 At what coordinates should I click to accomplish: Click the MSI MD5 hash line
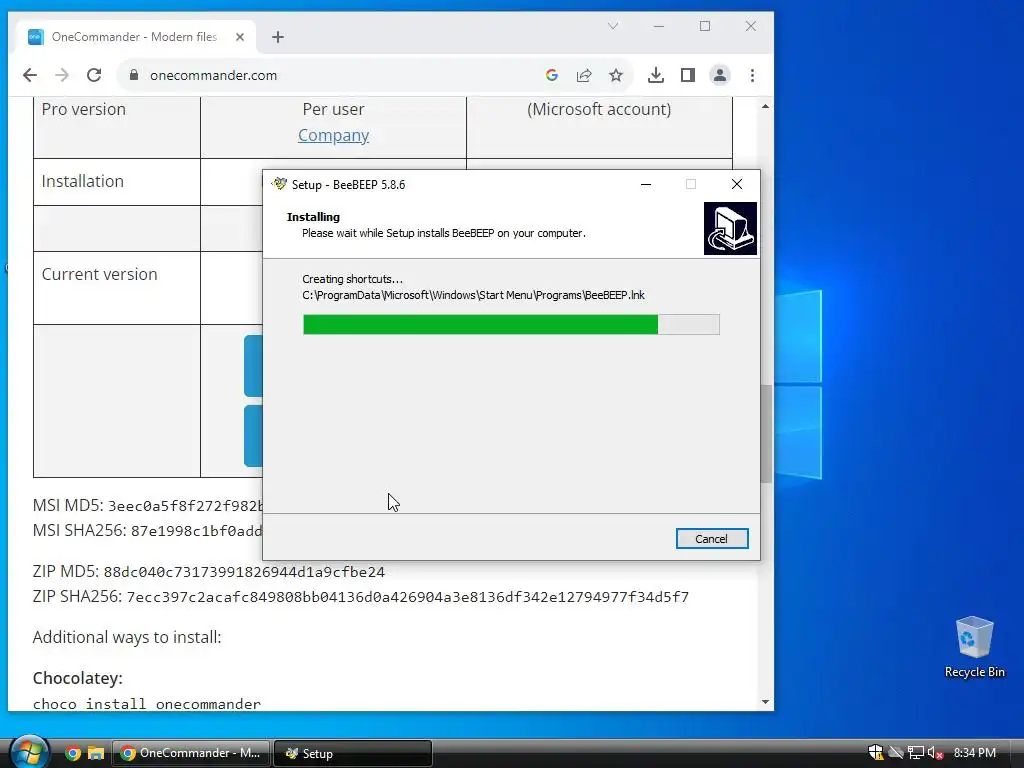point(148,505)
